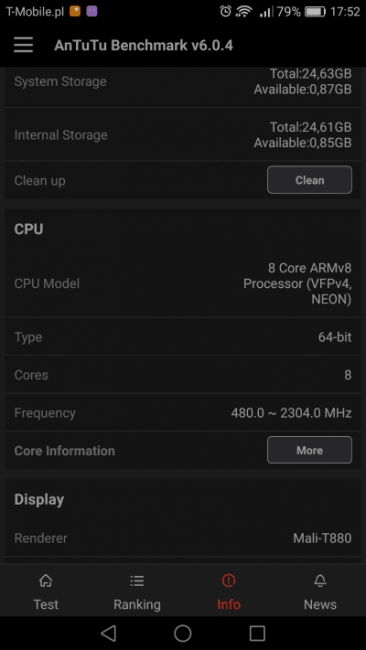Tap the orange notification icon
Image resolution: width=366 pixels, height=650 pixels.
click(75, 11)
